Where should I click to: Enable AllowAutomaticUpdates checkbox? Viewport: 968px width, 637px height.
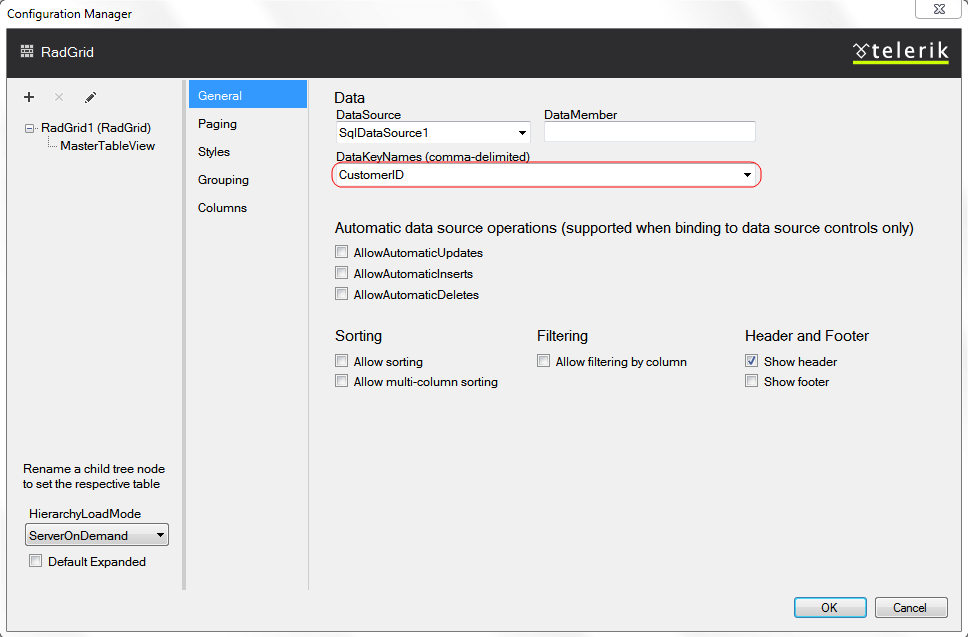tap(342, 253)
